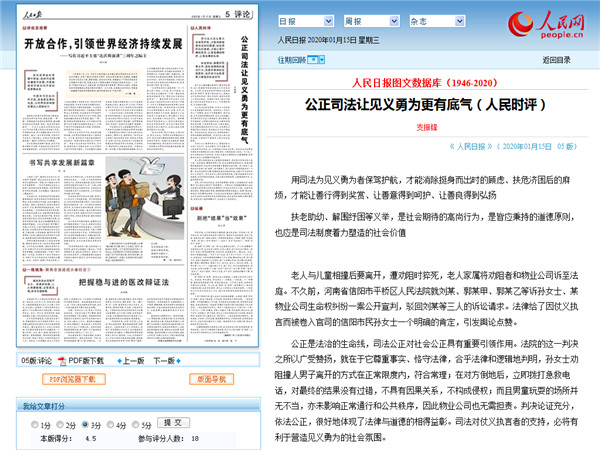
Task: Click the date 人民日报 2020年01月15日 星期三
Action: 329,40
